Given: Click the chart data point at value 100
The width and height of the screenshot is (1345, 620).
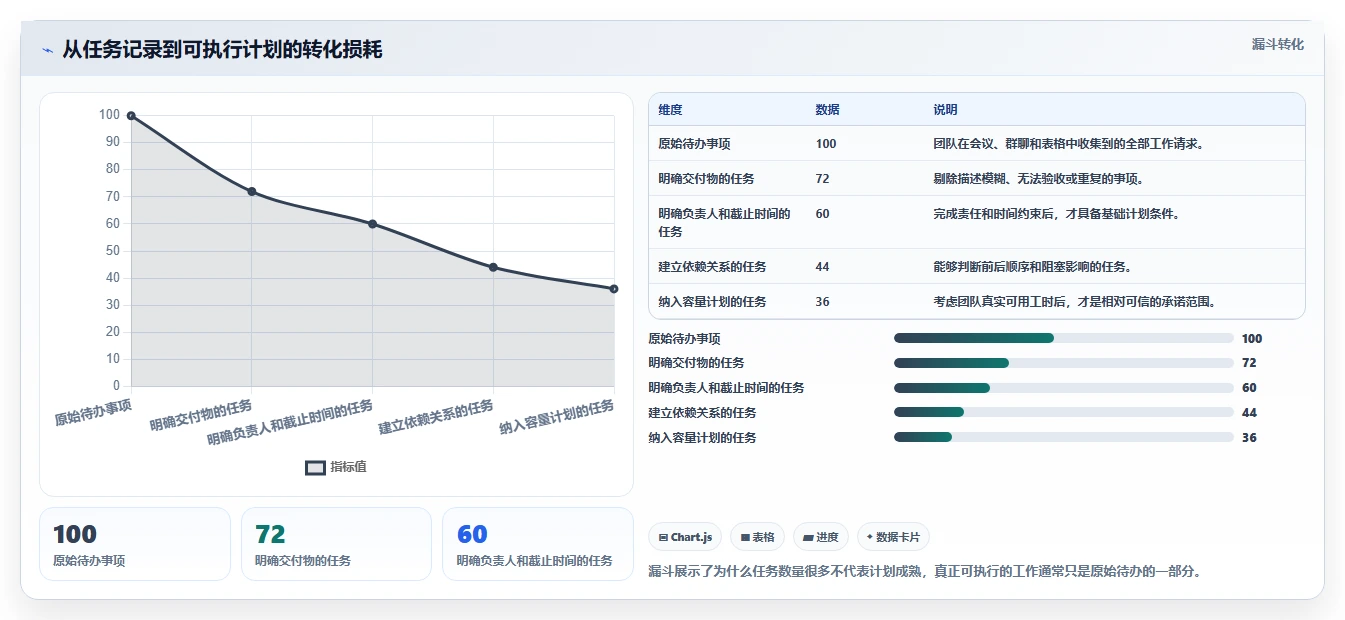Looking at the screenshot, I should coord(131,116).
